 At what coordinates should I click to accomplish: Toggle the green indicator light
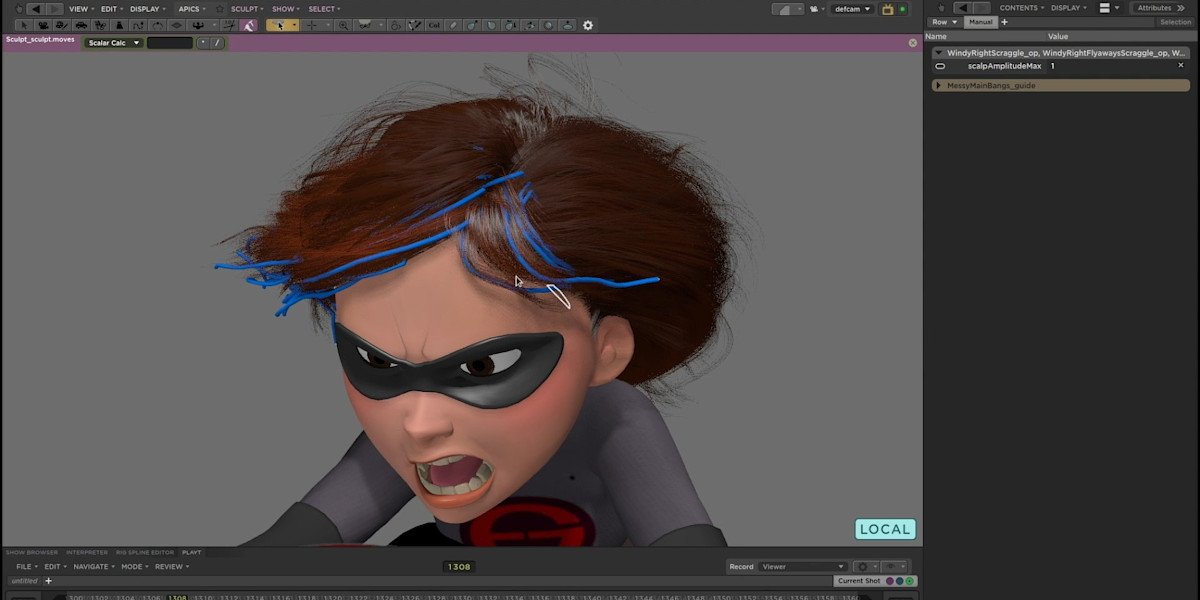click(903, 9)
